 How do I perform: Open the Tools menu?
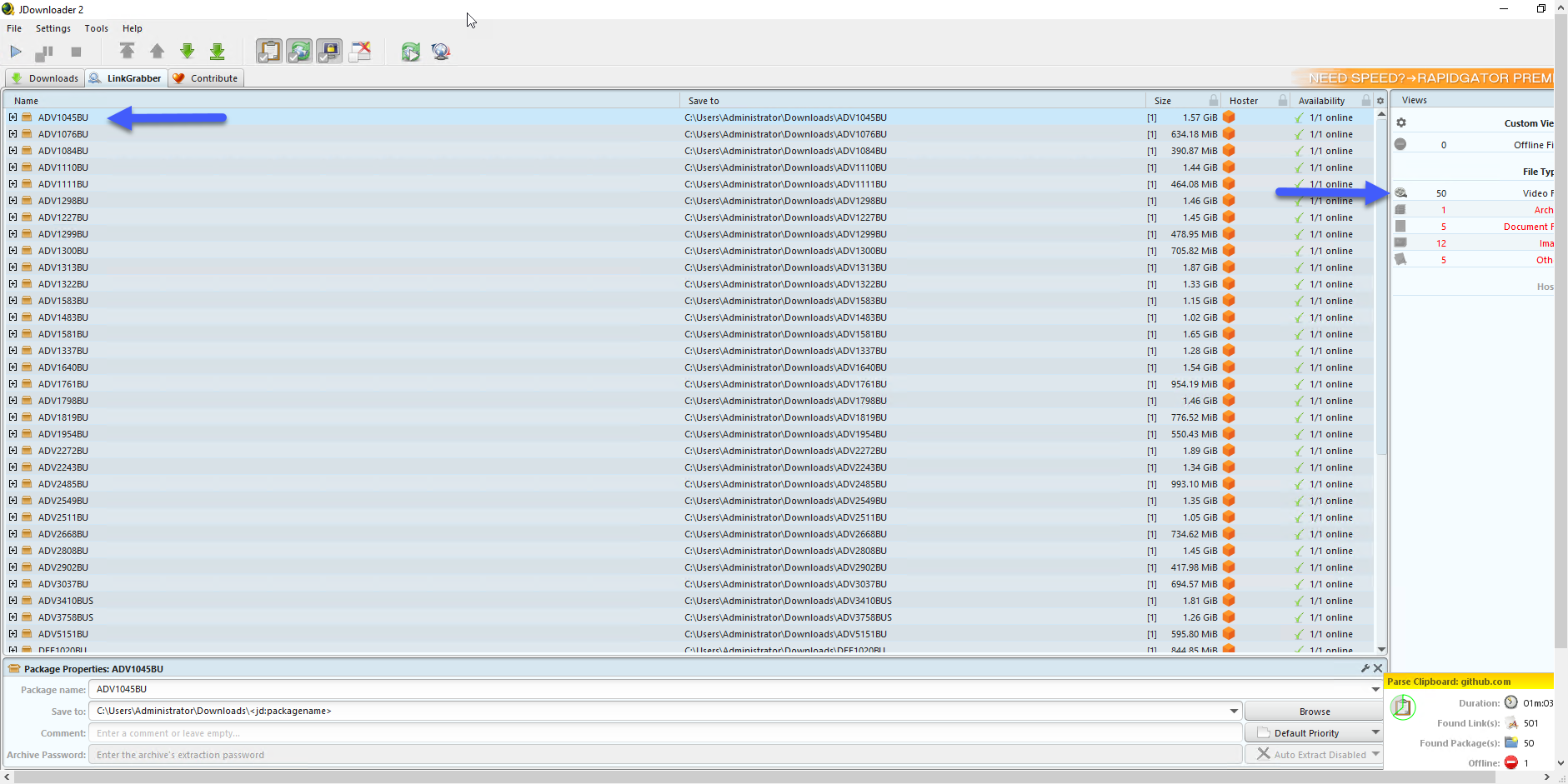click(x=96, y=28)
